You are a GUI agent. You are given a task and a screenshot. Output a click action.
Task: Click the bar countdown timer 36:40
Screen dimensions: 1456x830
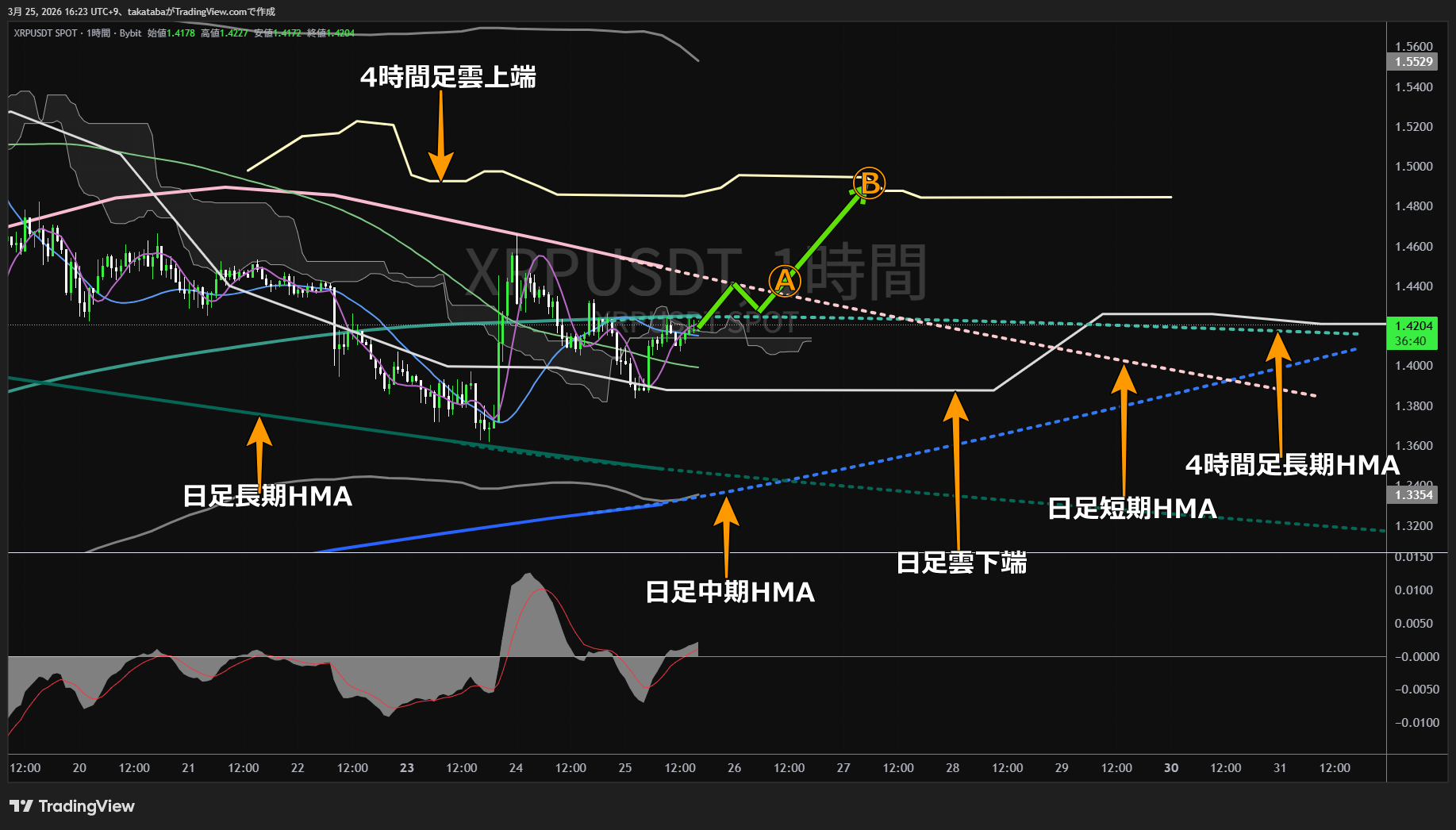point(1411,341)
